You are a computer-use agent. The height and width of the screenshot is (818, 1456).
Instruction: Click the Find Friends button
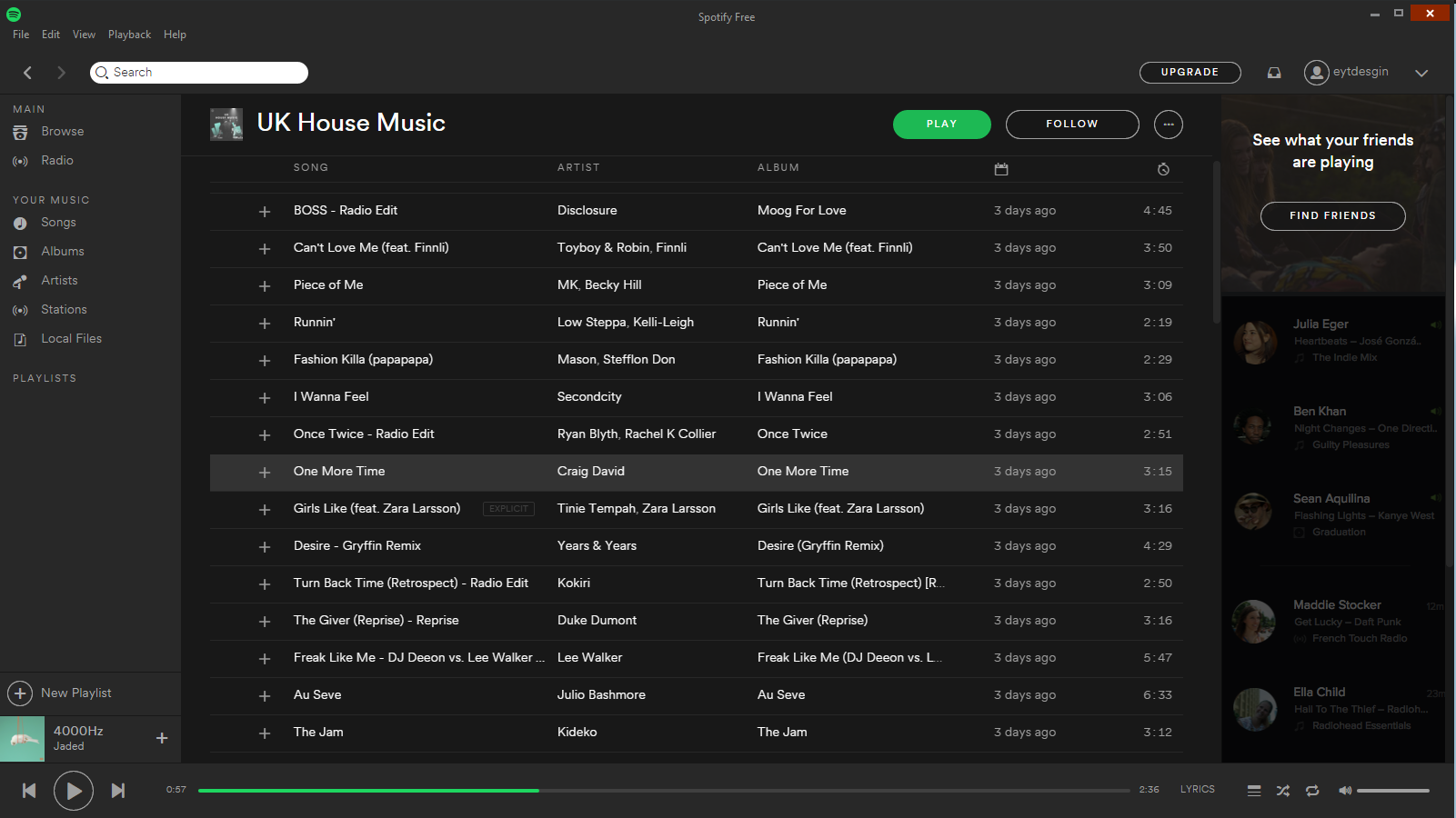[x=1332, y=216]
